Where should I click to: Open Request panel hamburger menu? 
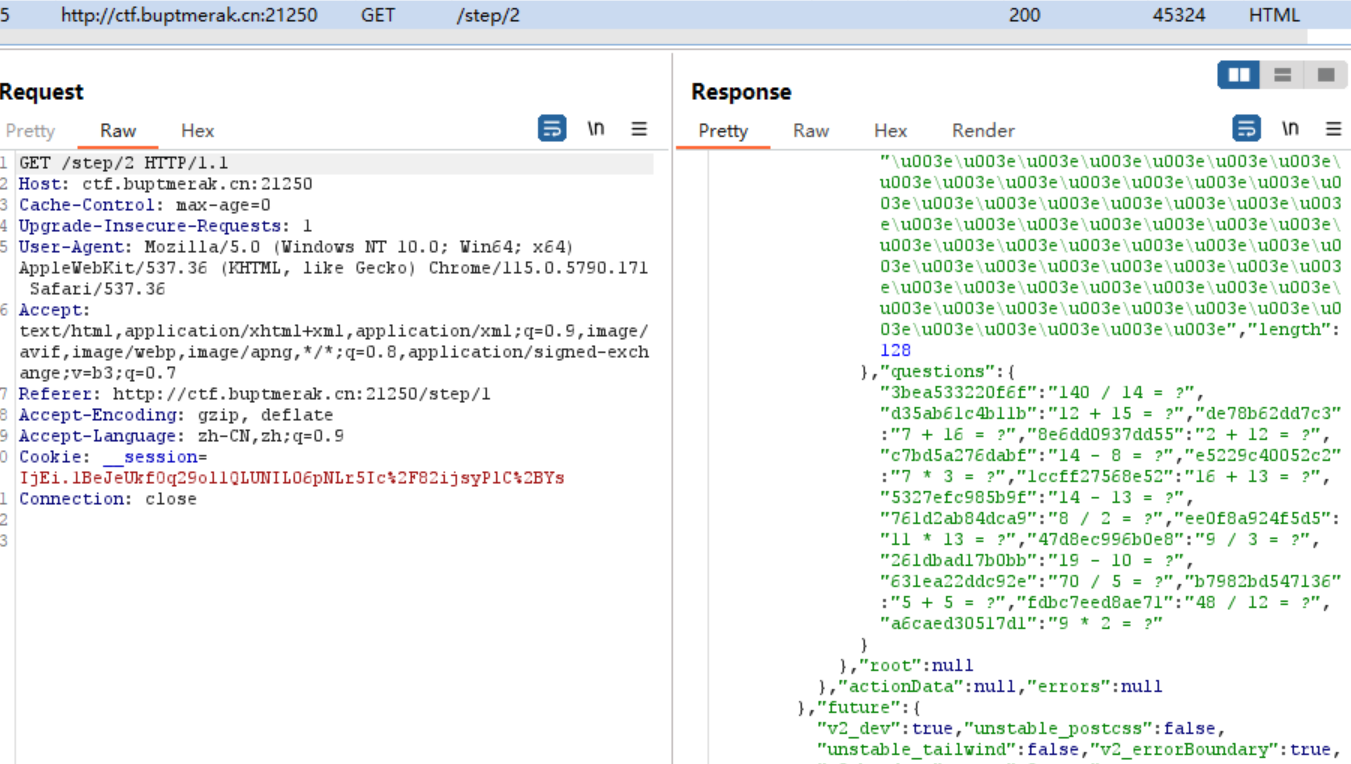pyautogui.click(x=639, y=128)
